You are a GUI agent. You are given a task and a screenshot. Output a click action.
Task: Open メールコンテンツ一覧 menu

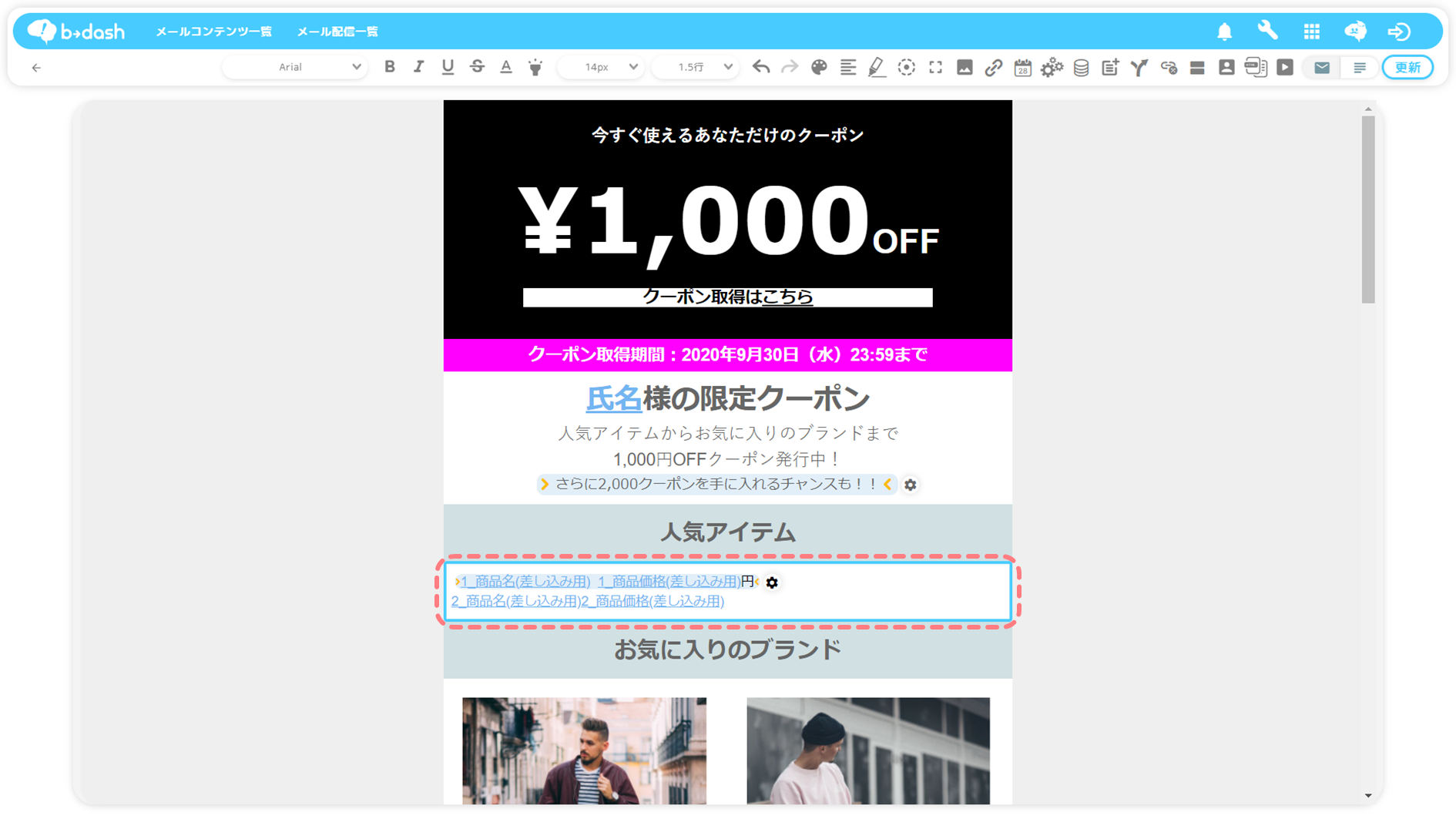[x=213, y=32]
